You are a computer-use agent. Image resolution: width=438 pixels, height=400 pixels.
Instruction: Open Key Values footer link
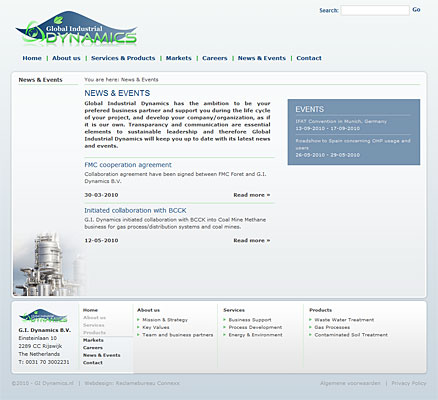click(156, 327)
